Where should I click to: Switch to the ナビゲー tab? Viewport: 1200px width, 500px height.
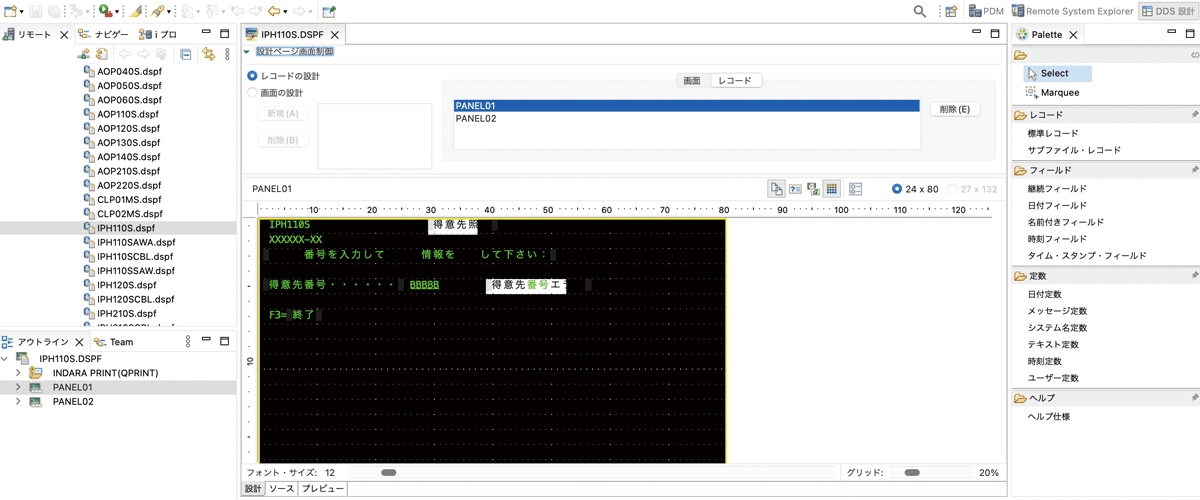[x=104, y=34]
